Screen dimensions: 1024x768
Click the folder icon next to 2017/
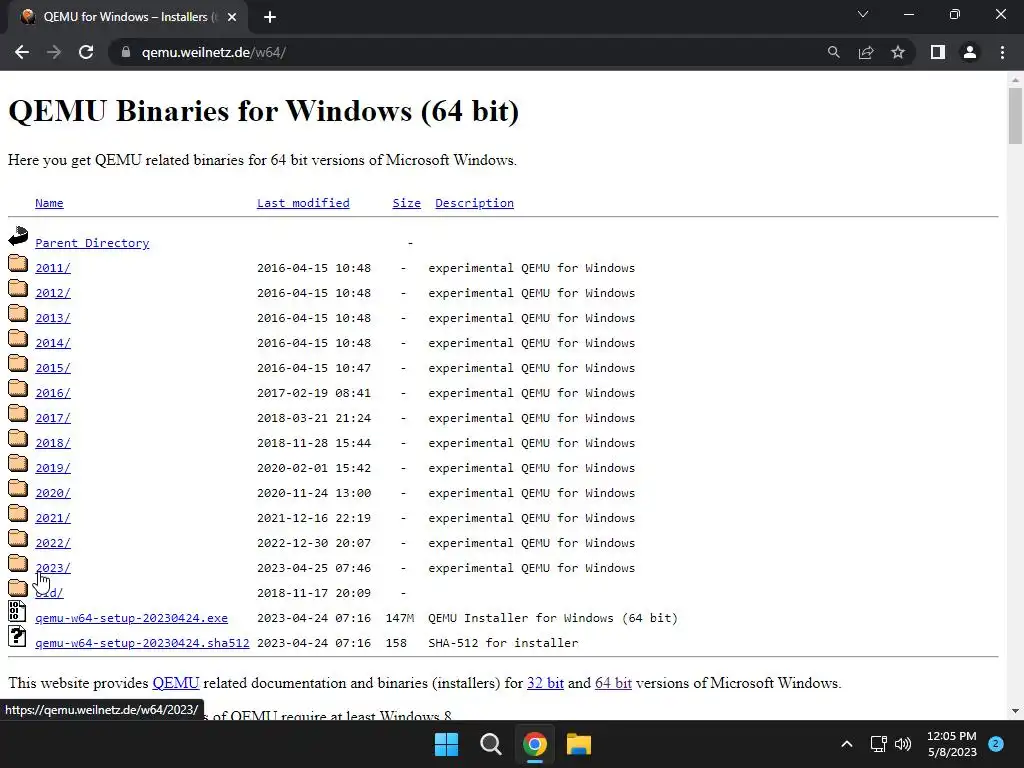(x=18, y=413)
